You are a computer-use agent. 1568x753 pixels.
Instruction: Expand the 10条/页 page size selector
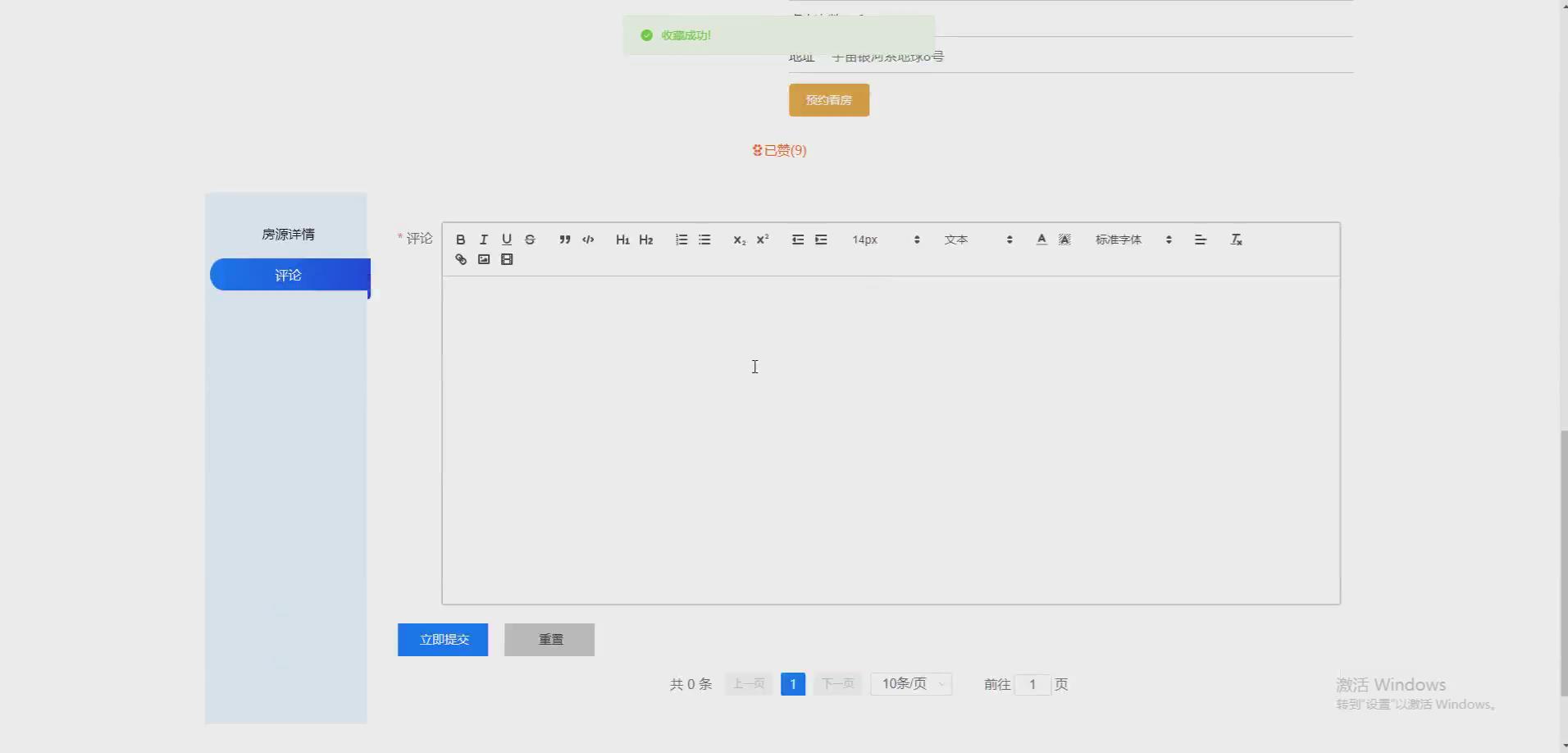click(910, 683)
